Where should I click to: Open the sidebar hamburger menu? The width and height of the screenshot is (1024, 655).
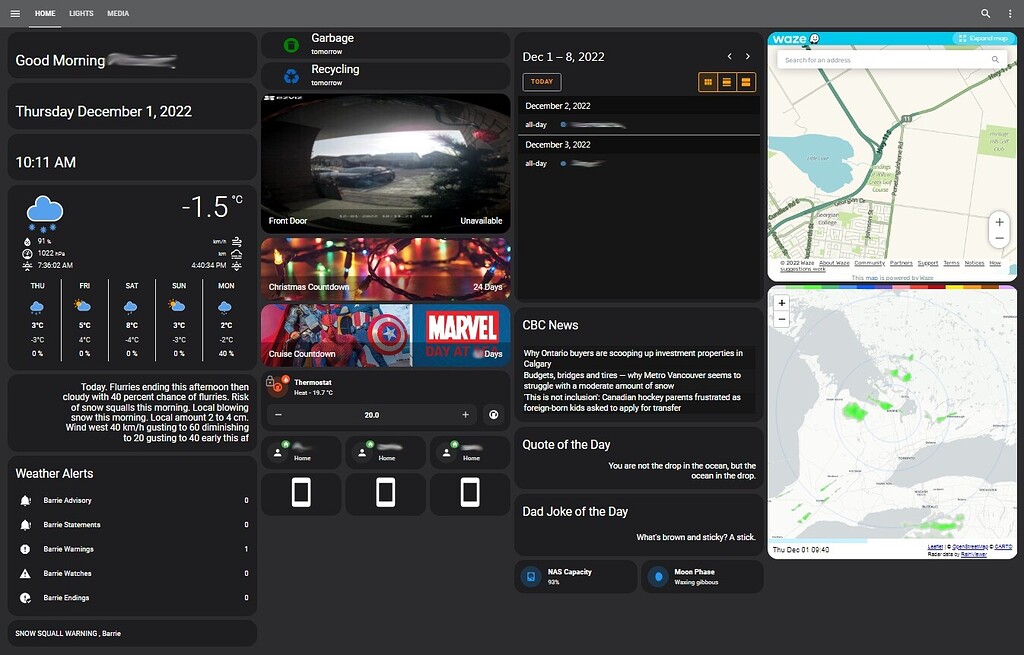(x=15, y=13)
